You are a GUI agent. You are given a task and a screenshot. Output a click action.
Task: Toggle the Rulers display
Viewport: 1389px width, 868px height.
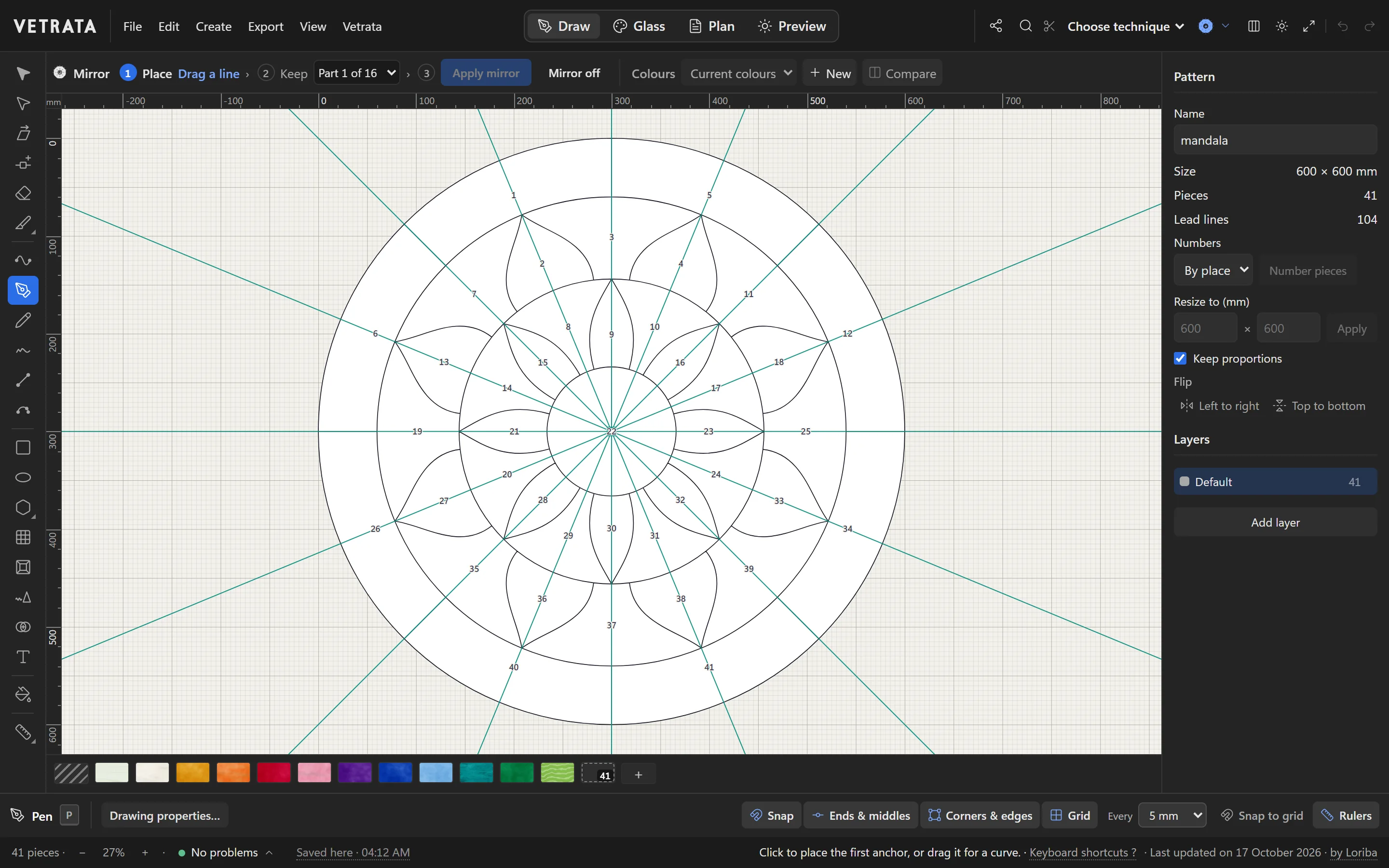(1346, 815)
